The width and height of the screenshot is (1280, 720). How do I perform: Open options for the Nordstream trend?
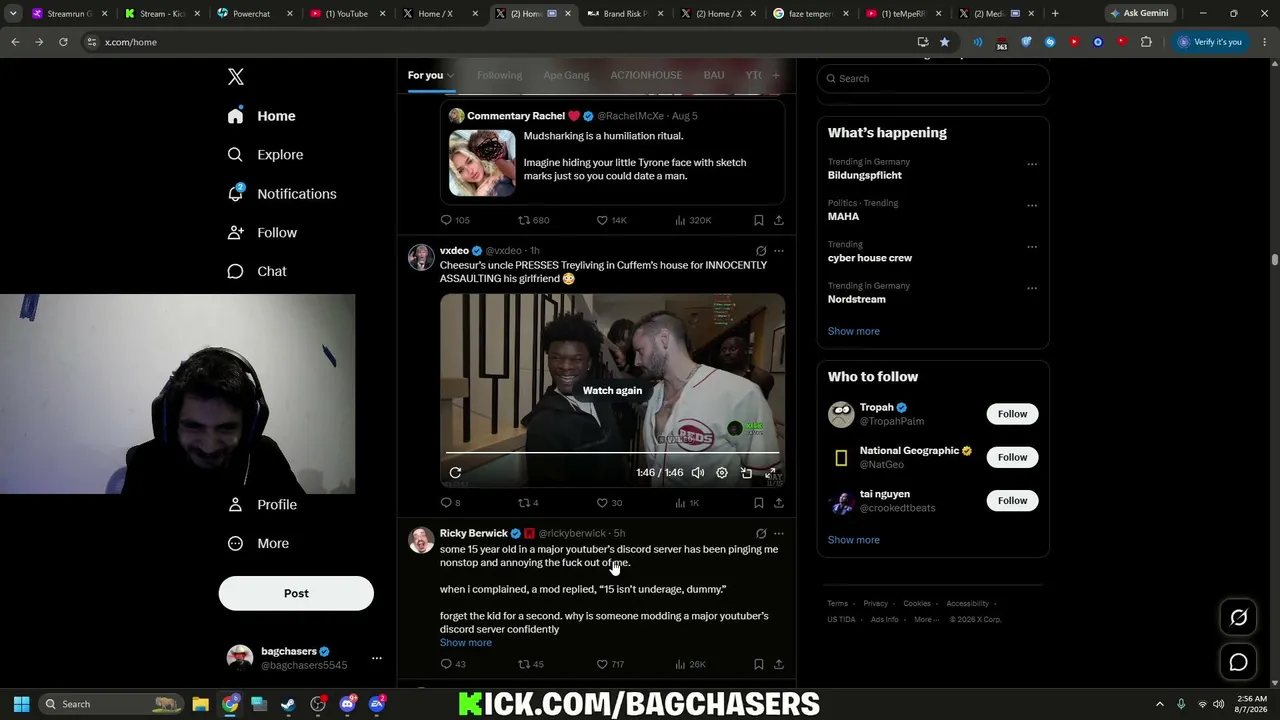coord(1032,288)
